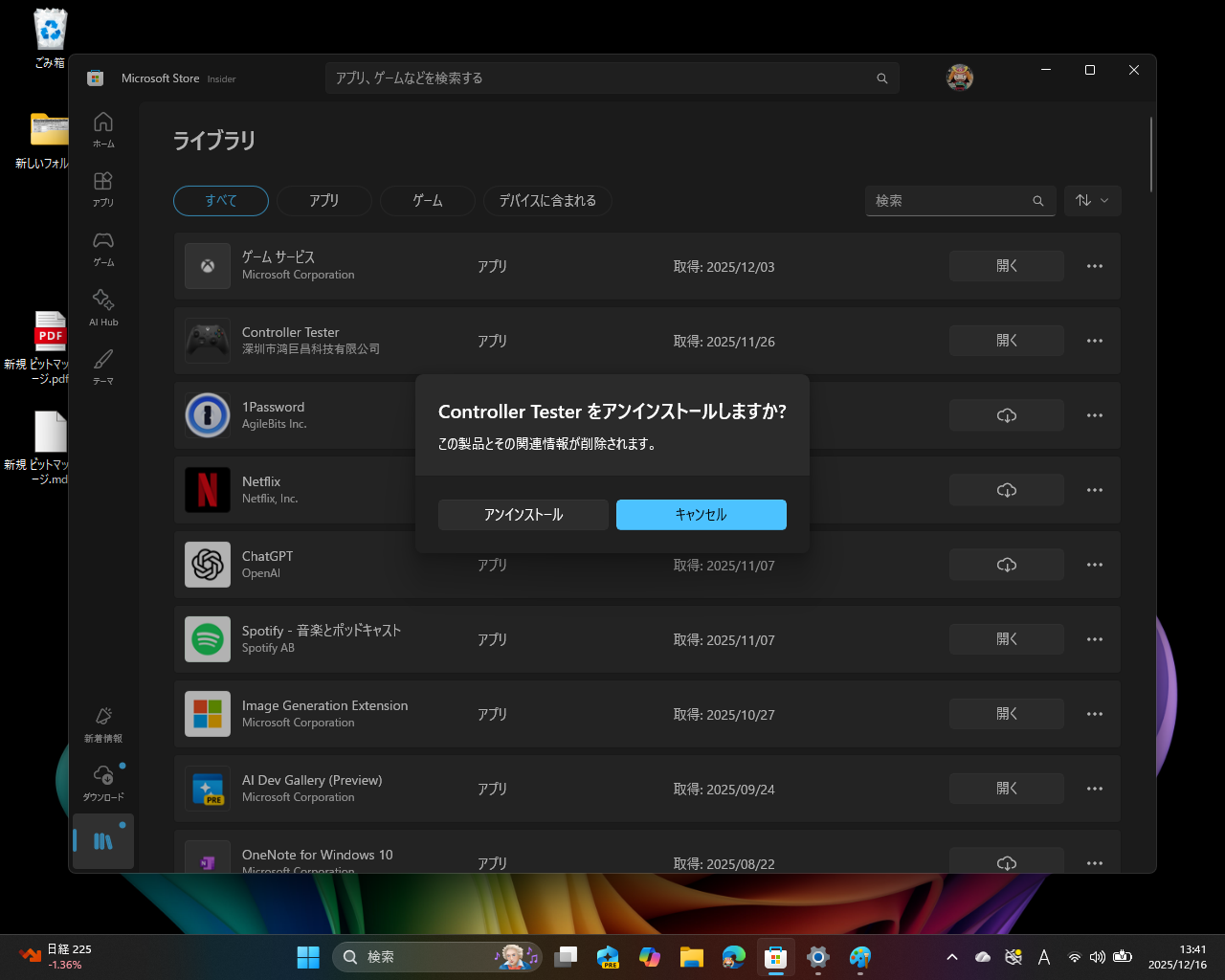Open the ダウンロード section in the sidebar

(102, 780)
